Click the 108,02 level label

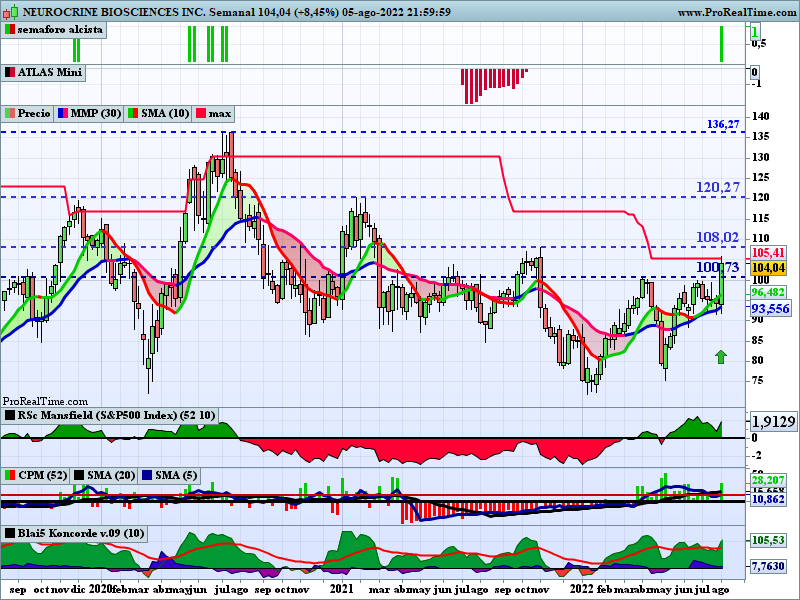point(718,237)
